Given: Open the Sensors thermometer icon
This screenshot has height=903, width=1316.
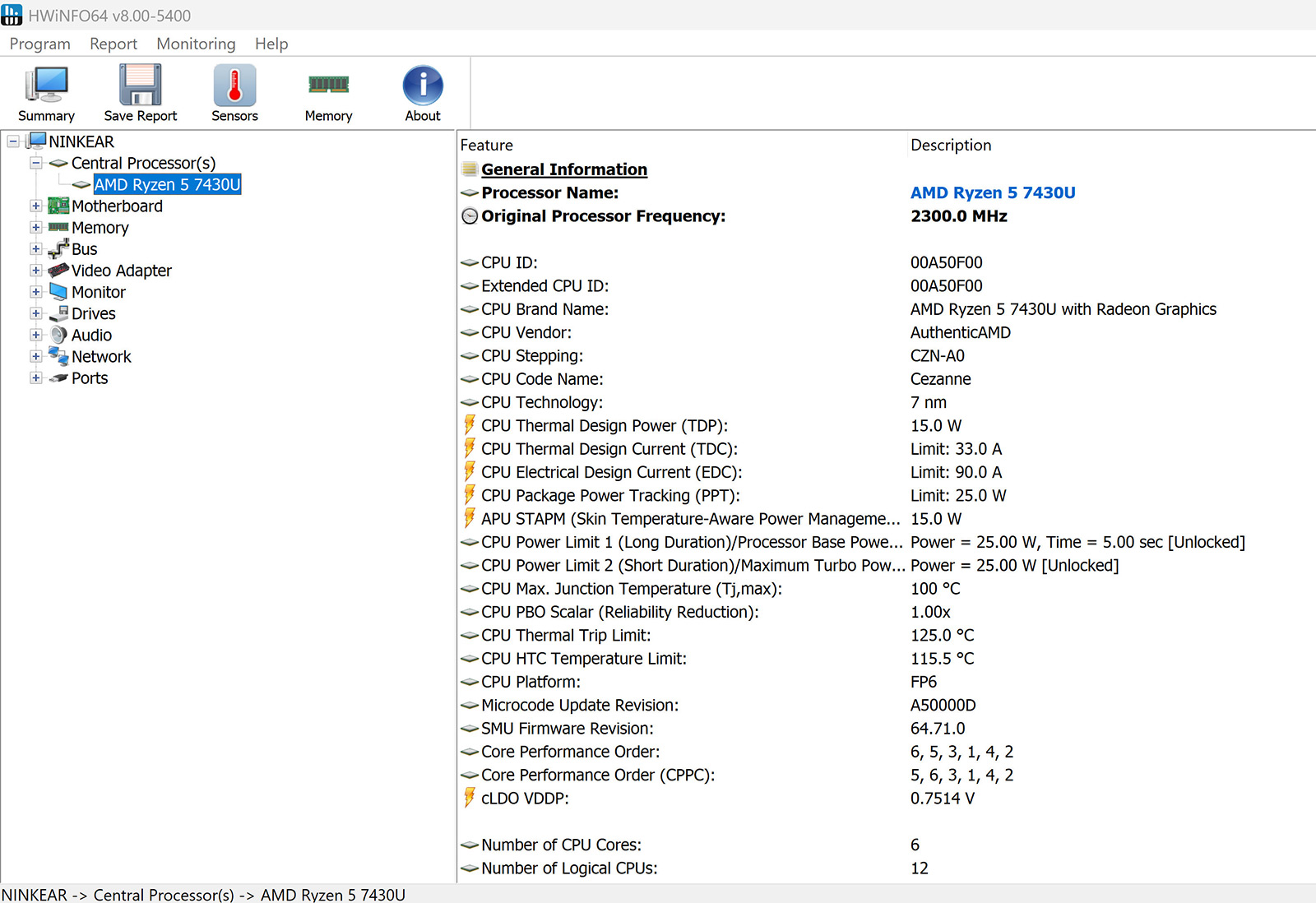Looking at the screenshot, I should point(234,85).
